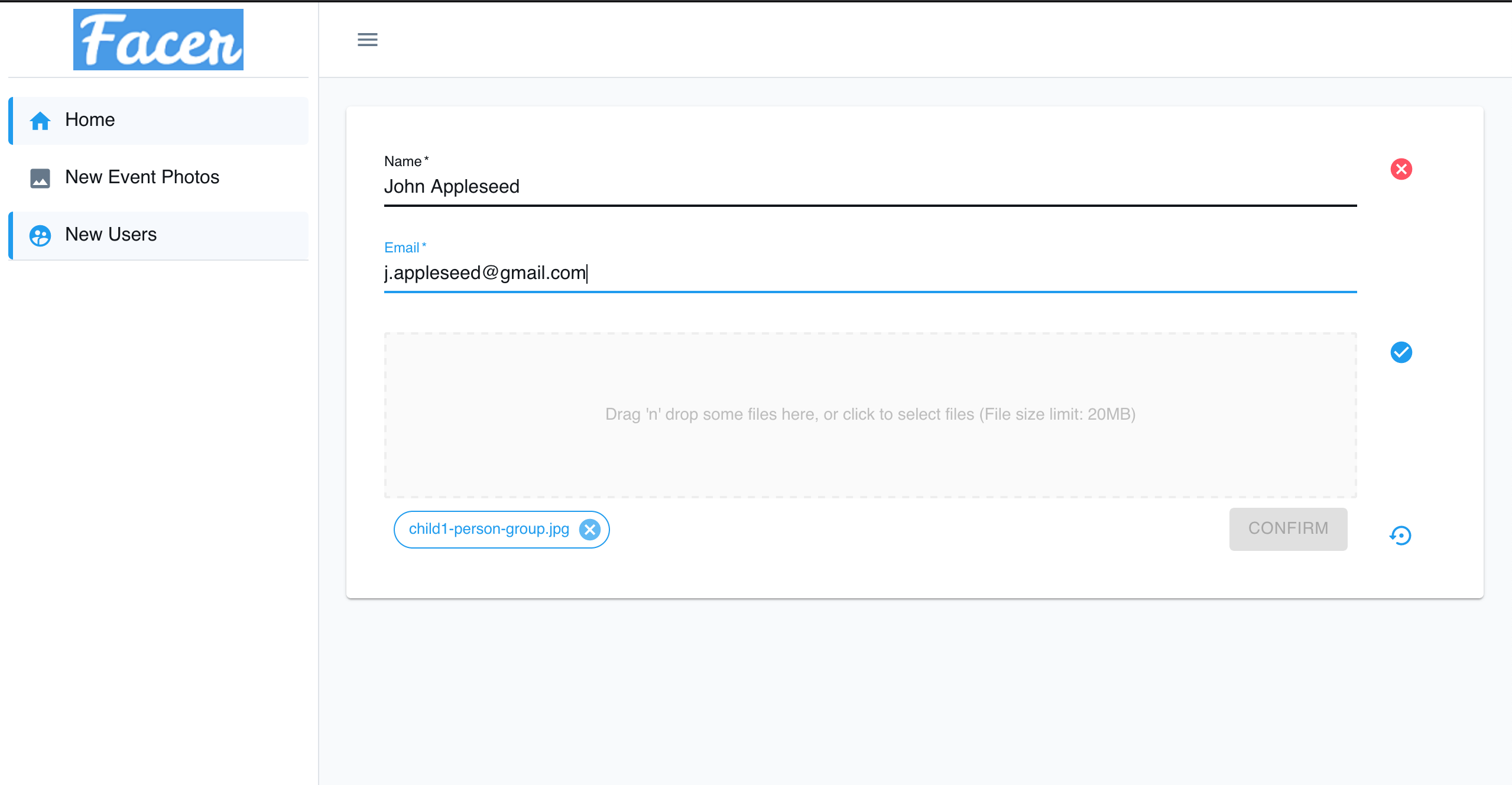
Task: Click the red remove user icon
Action: [x=1401, y=169]
